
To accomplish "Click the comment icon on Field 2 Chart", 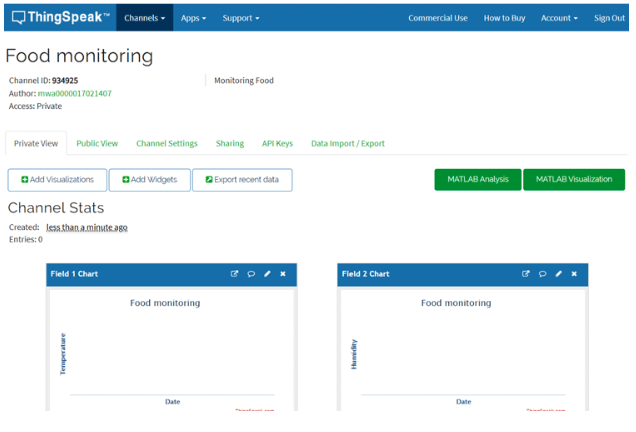I will tap(542, 274).
